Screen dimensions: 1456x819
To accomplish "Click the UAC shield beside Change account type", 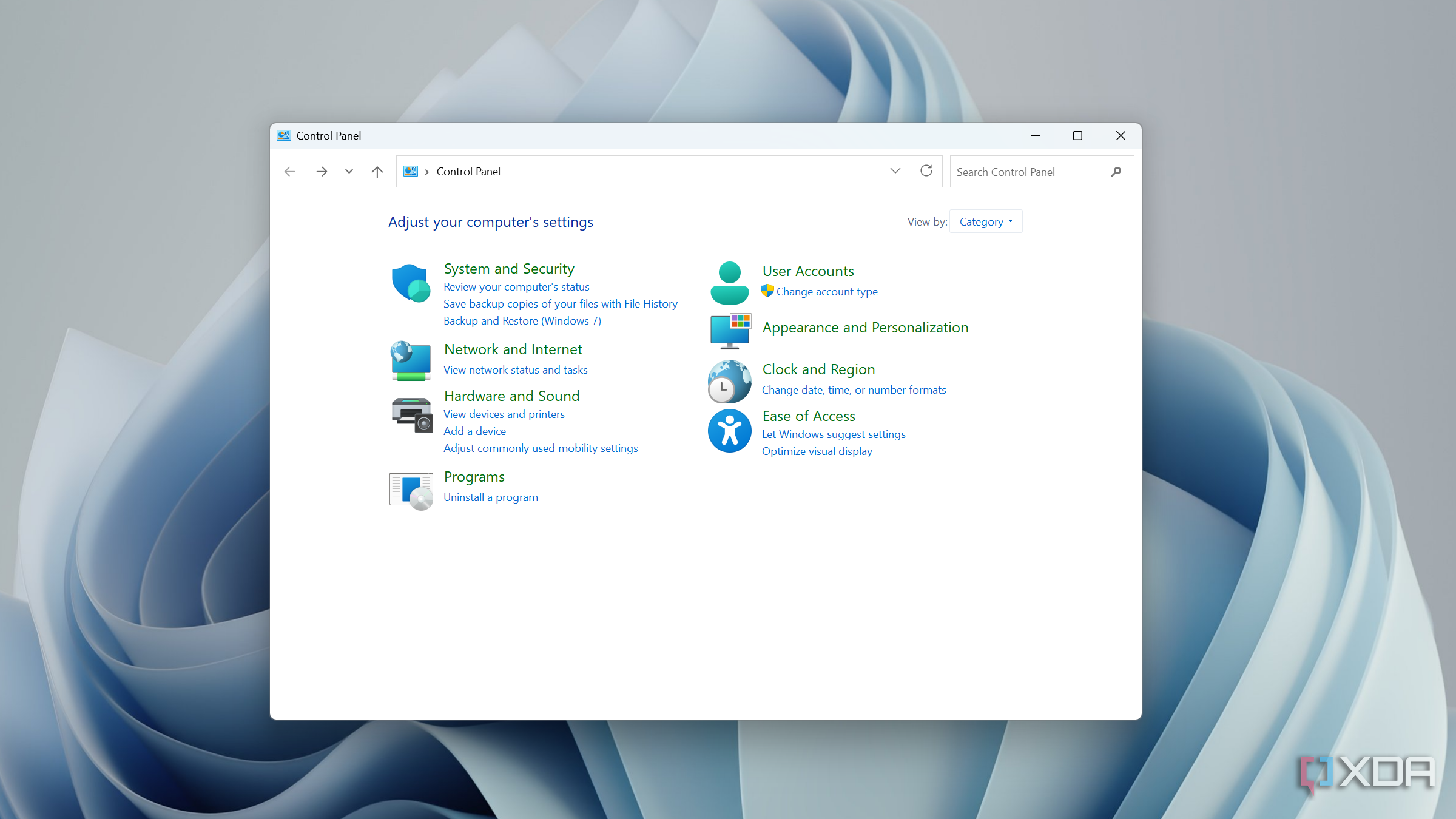I will tap(767, 291).
